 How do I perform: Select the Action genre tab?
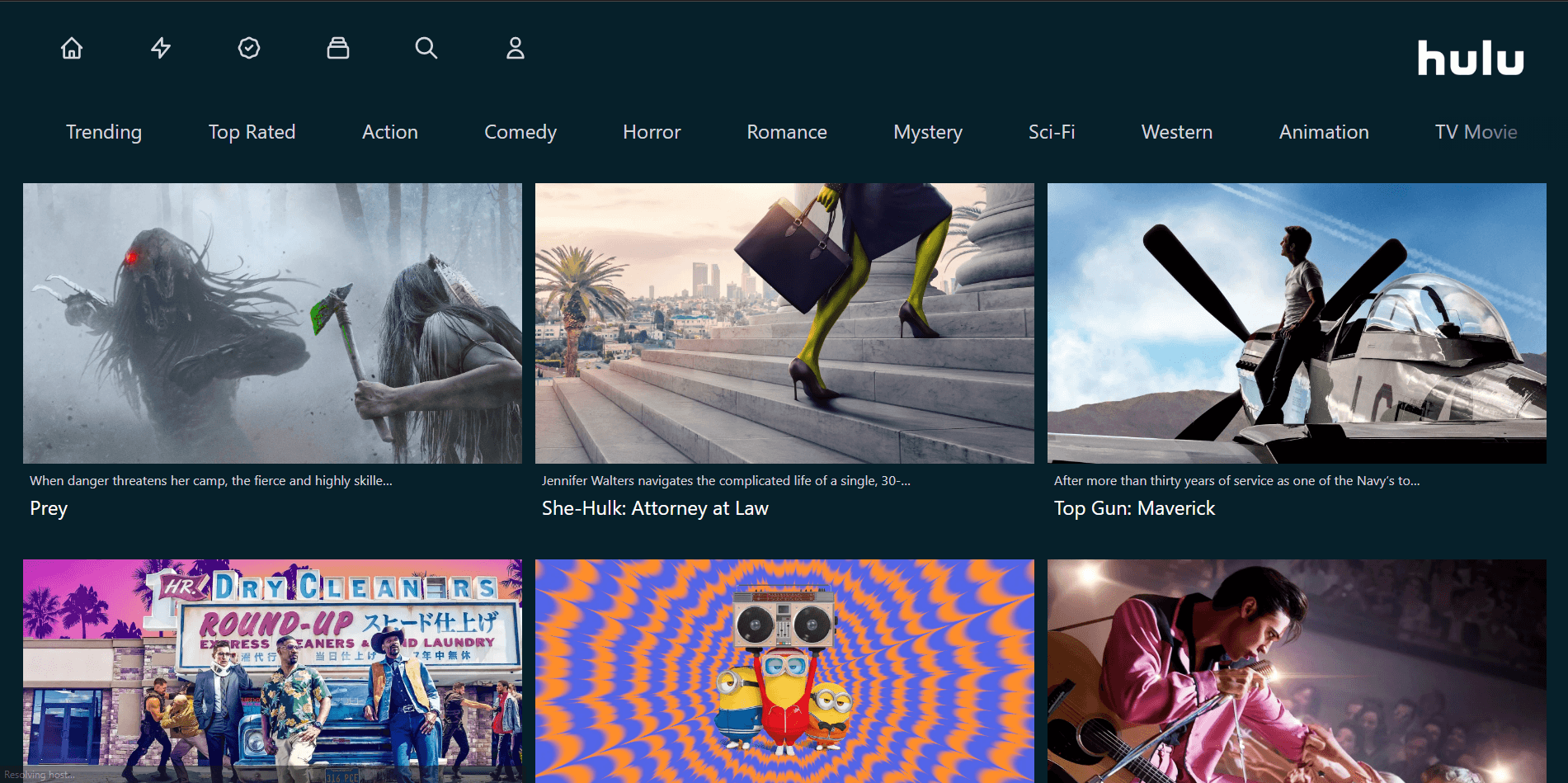click(x=390, y=132)
